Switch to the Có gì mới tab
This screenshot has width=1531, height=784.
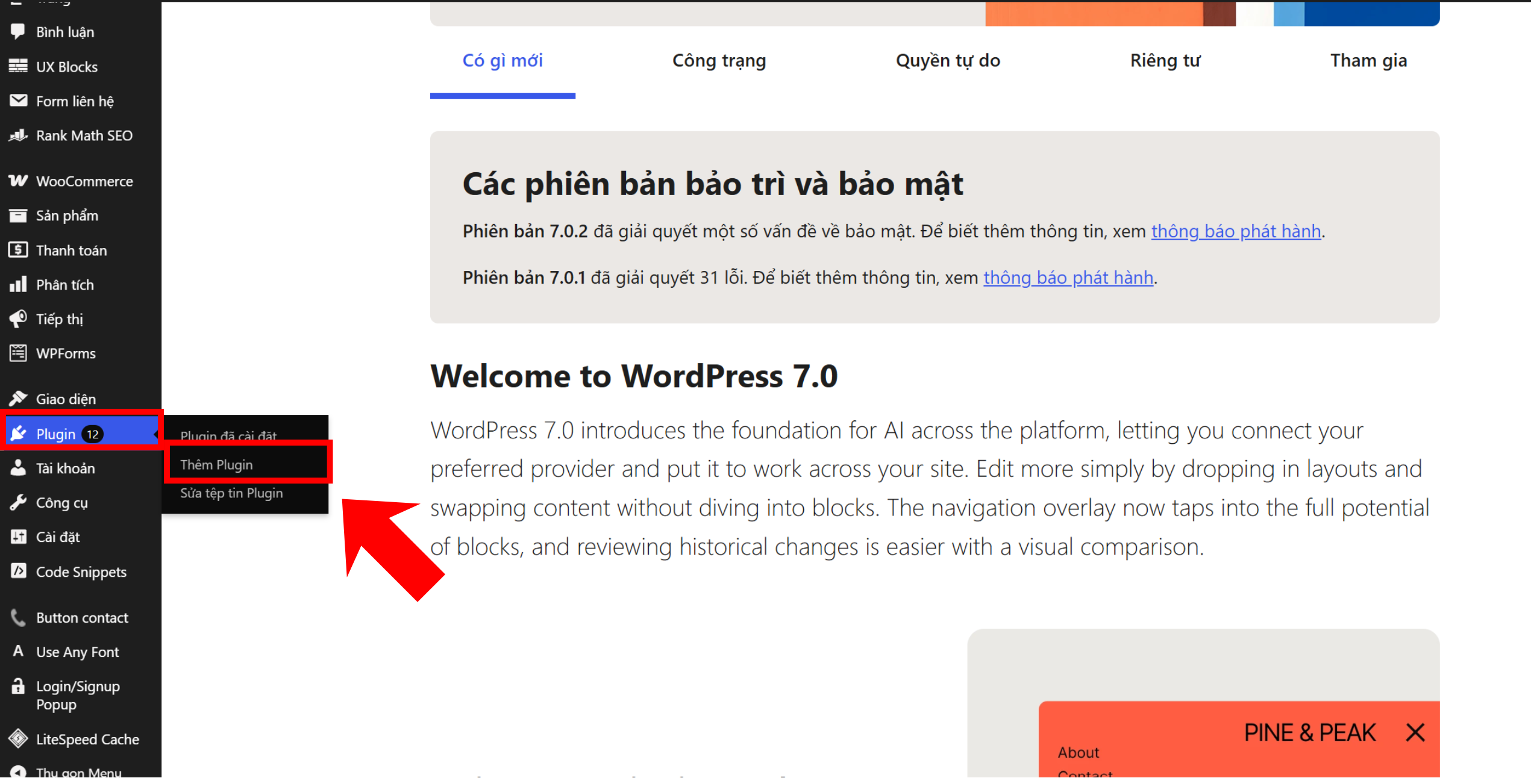pos(503,60)
